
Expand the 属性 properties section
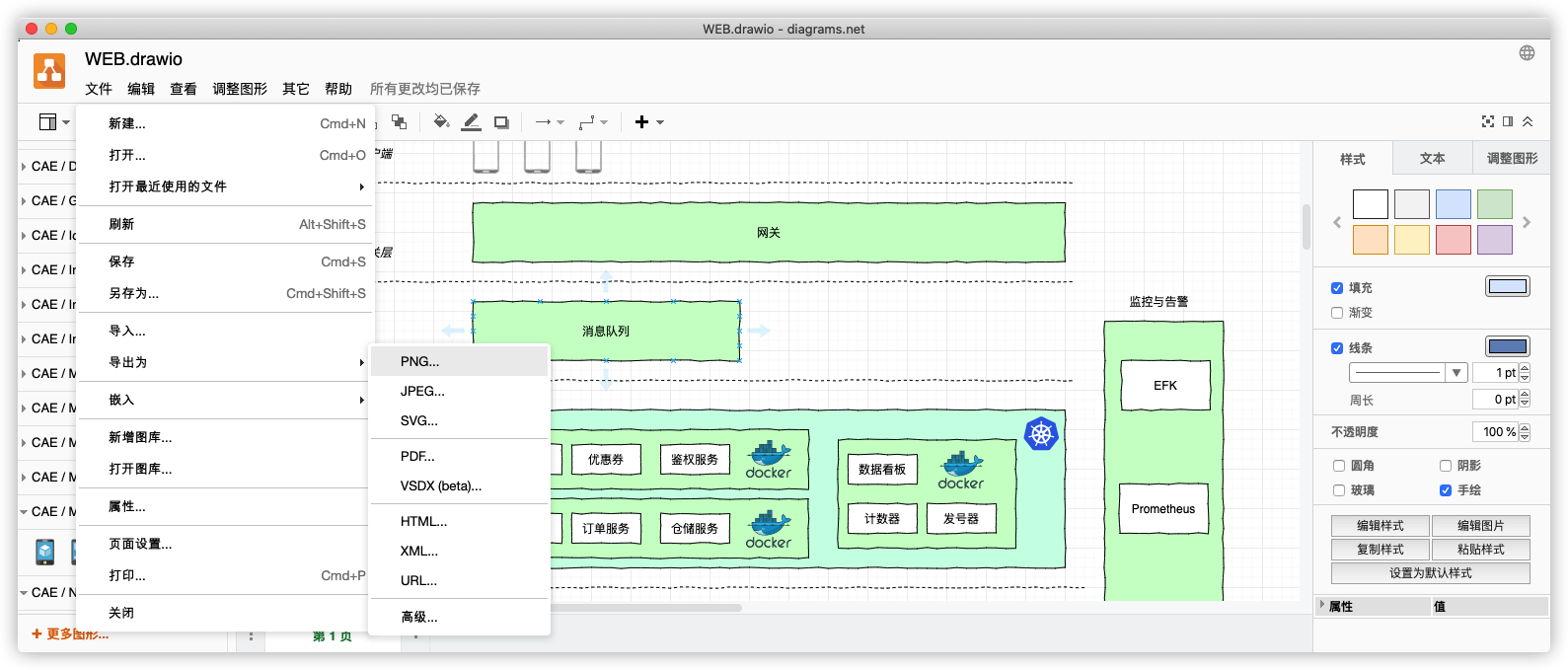(x=1323, y=606)
